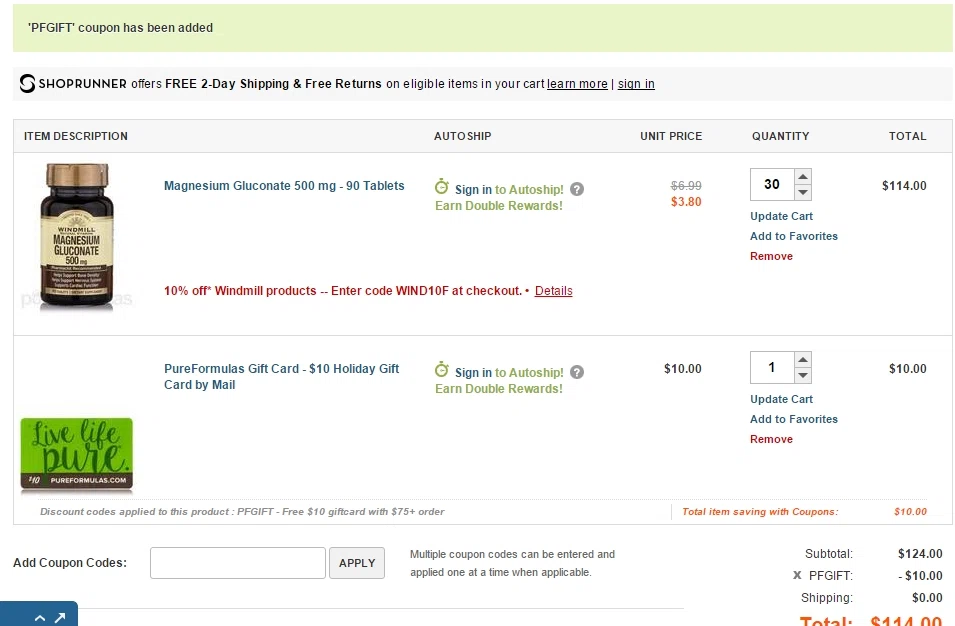Screen dimensions: 955x626
Task: Click the UNIT PRICE column header
Action: [671, 136]
